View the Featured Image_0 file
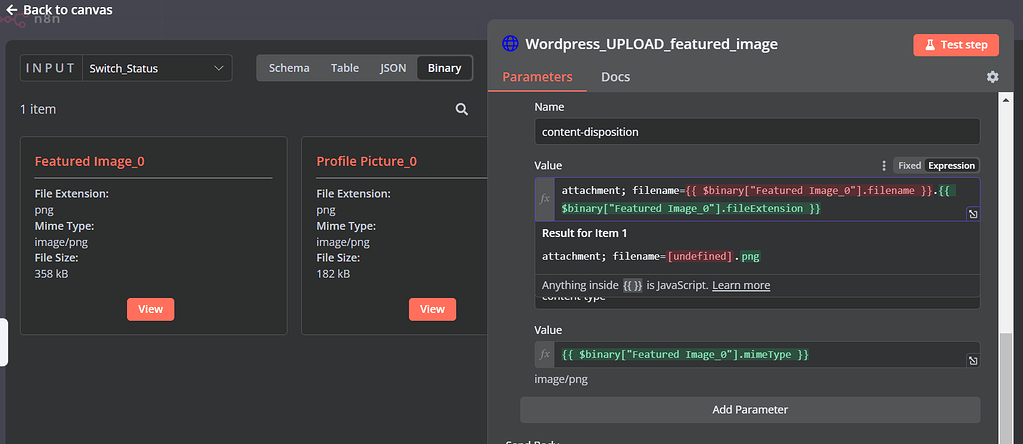Image resolution: width=1023 pixels, height=444 pixels. 151,309
